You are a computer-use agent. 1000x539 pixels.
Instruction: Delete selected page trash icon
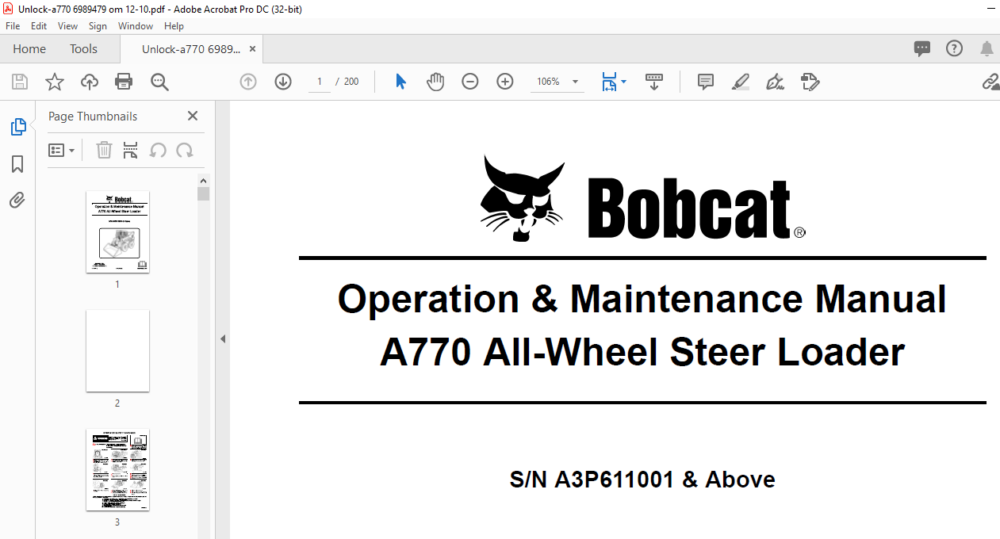[104, 151]
